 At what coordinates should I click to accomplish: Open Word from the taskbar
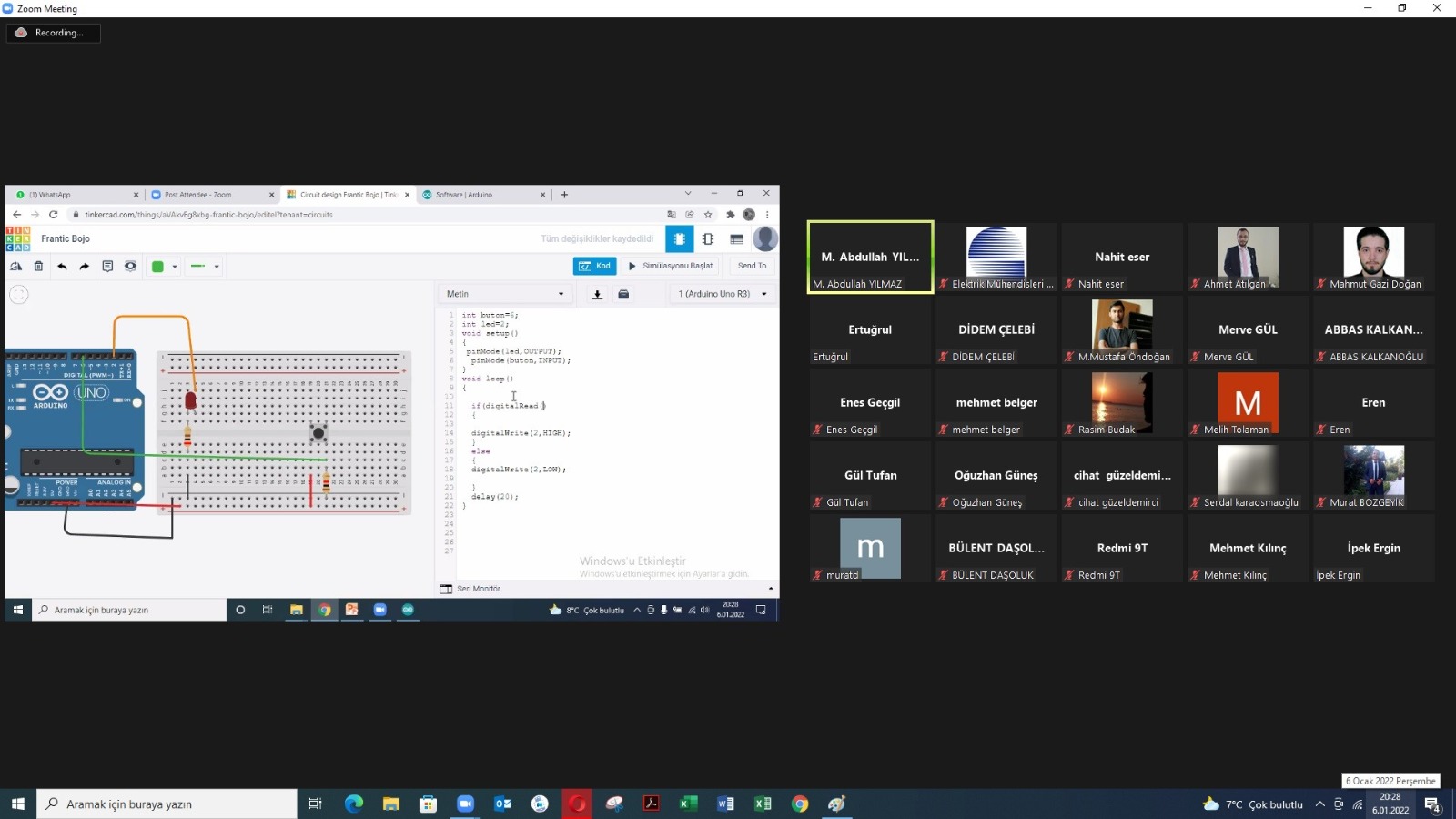[725, 804]
